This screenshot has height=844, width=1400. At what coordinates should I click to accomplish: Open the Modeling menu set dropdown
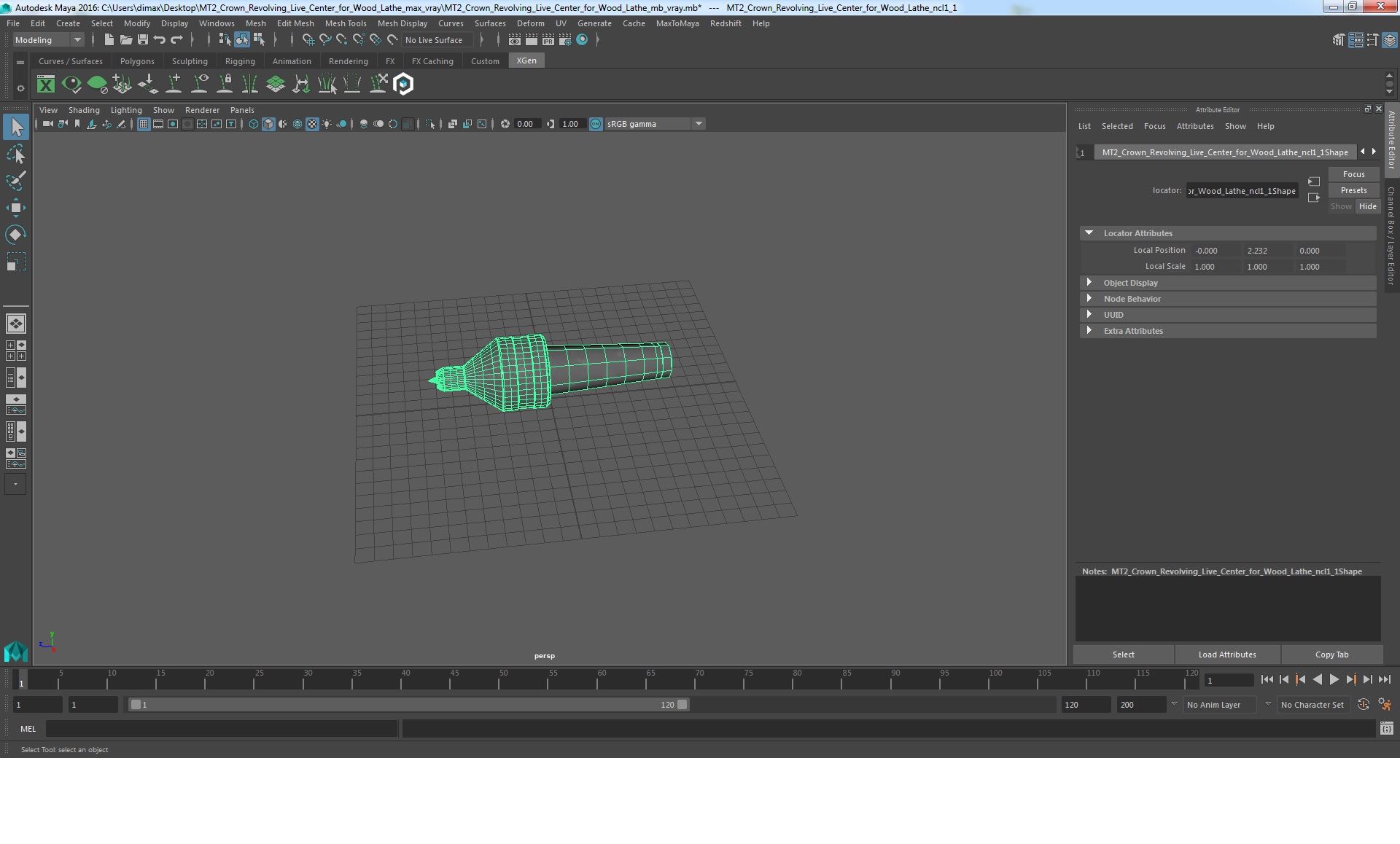[48, 40]
